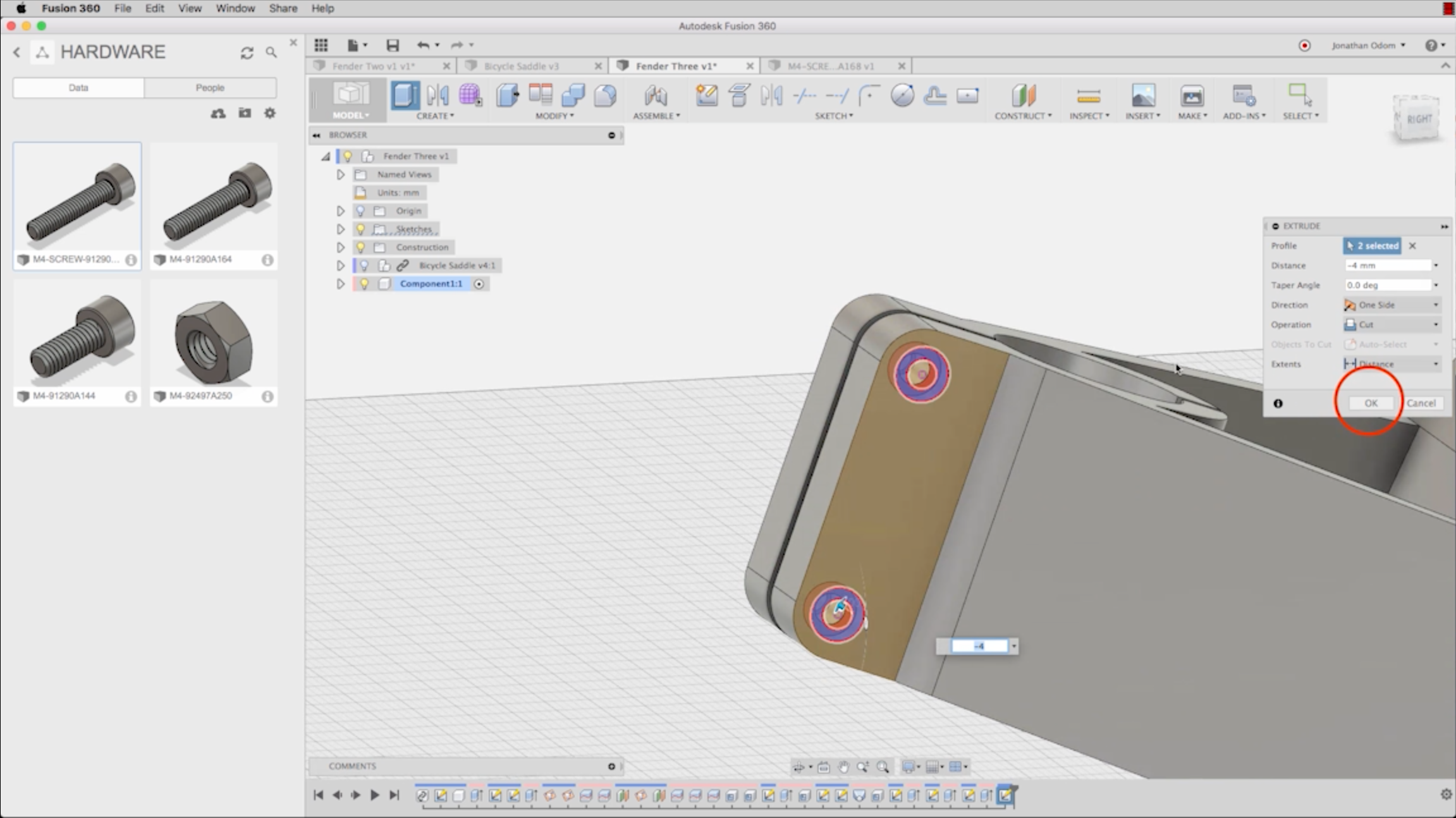This screenshot has width=1456, height=818.
Task: Toggle visibility of Bicycle Saddle v4:1
Action: 364,266
